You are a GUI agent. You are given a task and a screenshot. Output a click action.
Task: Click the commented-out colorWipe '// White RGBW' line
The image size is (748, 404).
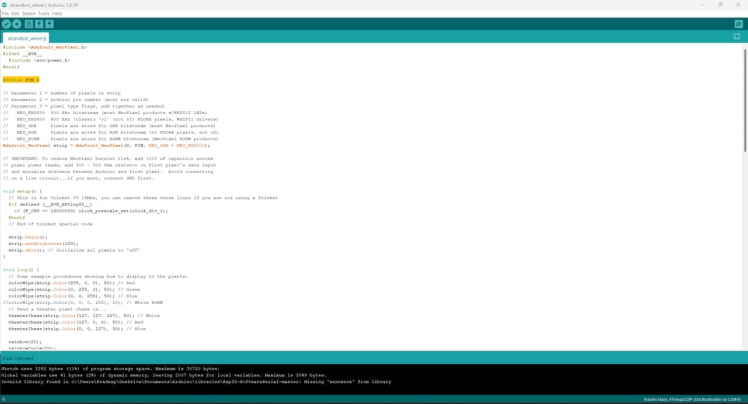tap(83, 302)
